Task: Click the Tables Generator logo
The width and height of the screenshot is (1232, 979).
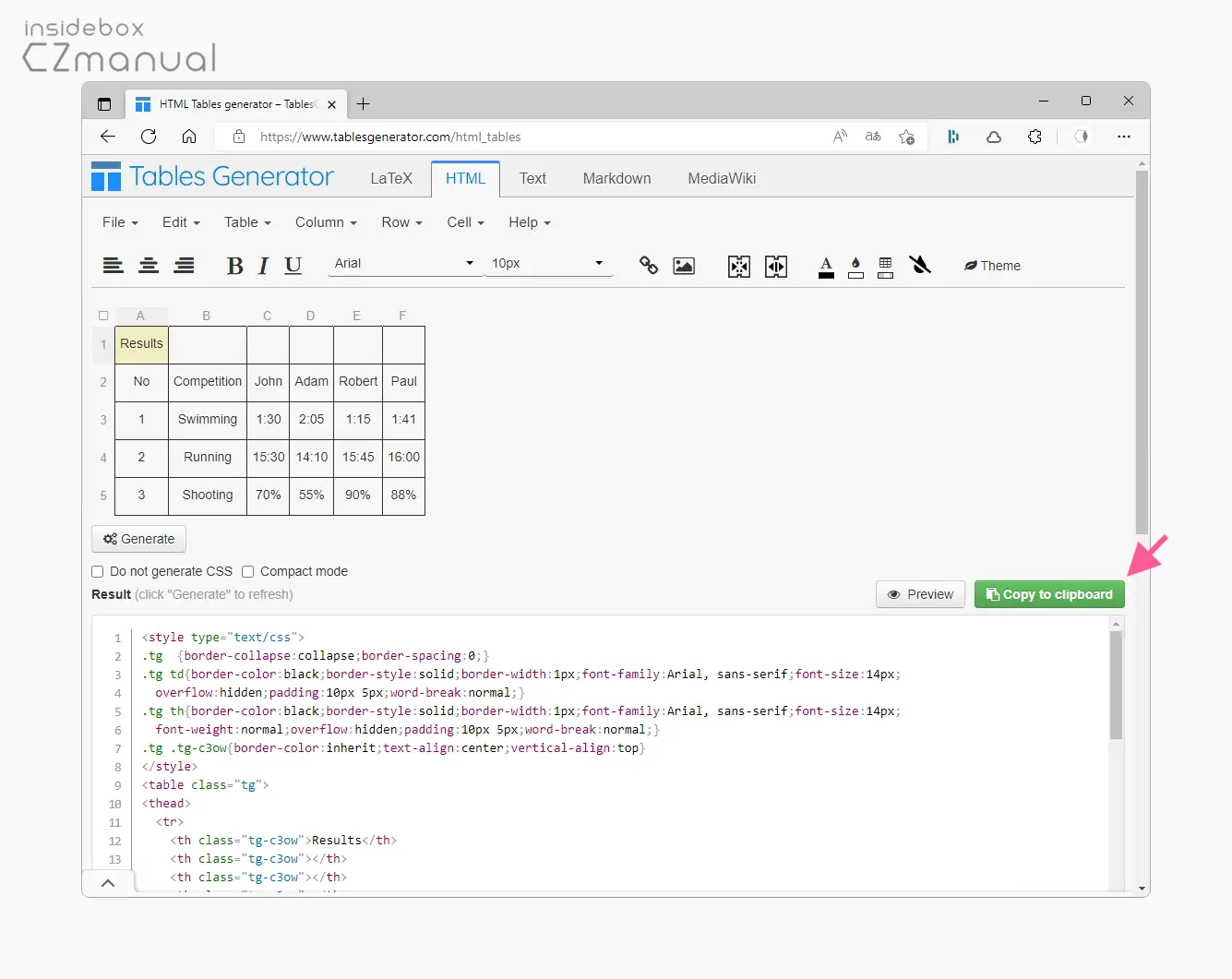Action: pyautogui.click(x=212, y=176)
